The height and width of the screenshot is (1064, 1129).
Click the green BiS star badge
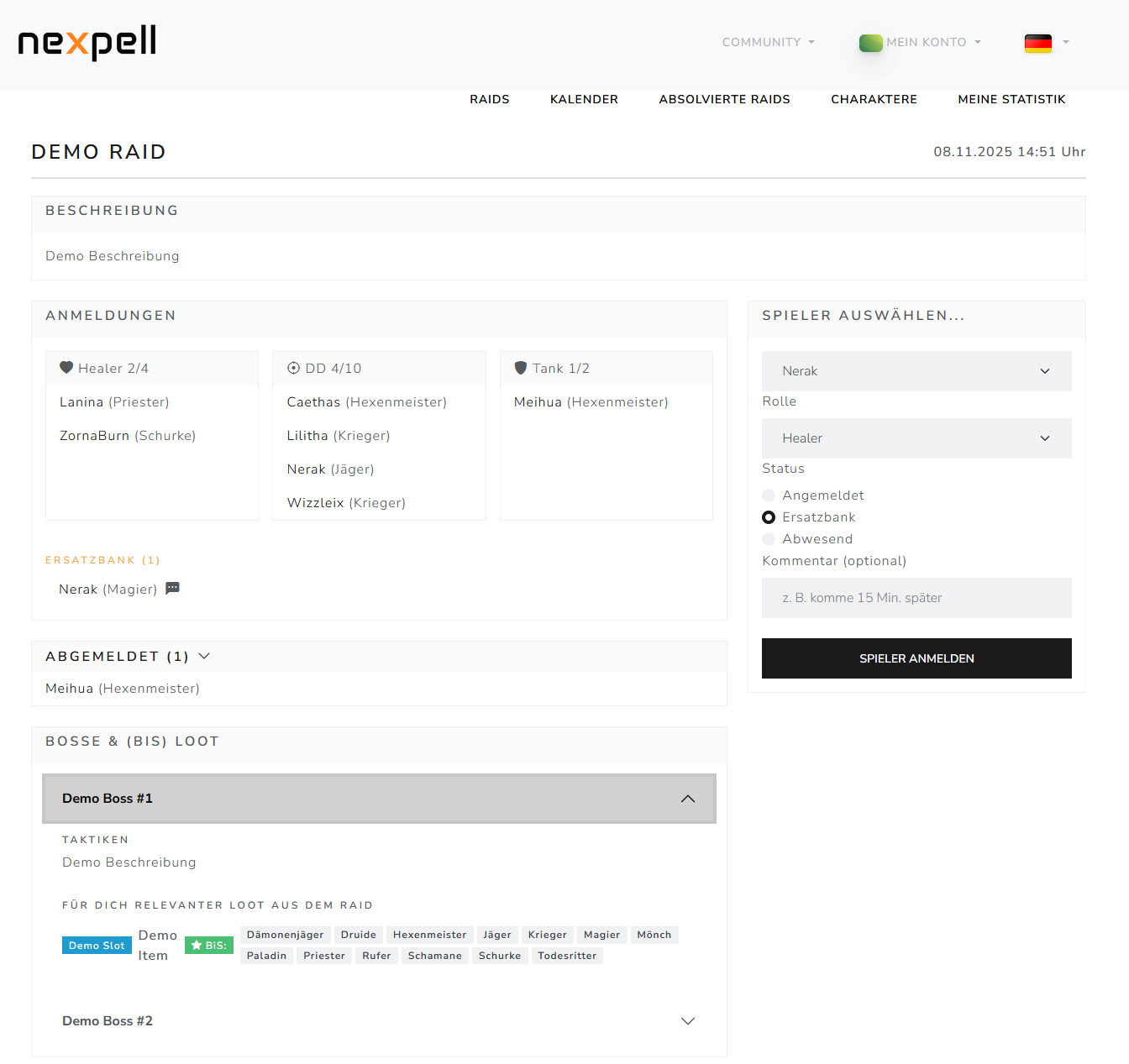pos(208,945)
